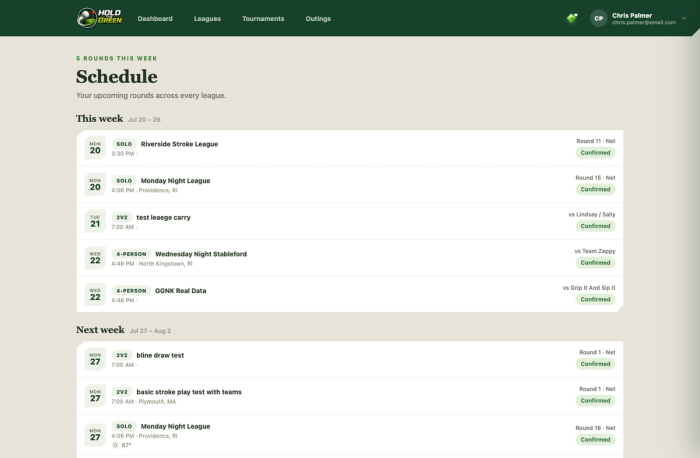Click the SOLO tag on Riverside Stroke League

click(x=124, y=144)
